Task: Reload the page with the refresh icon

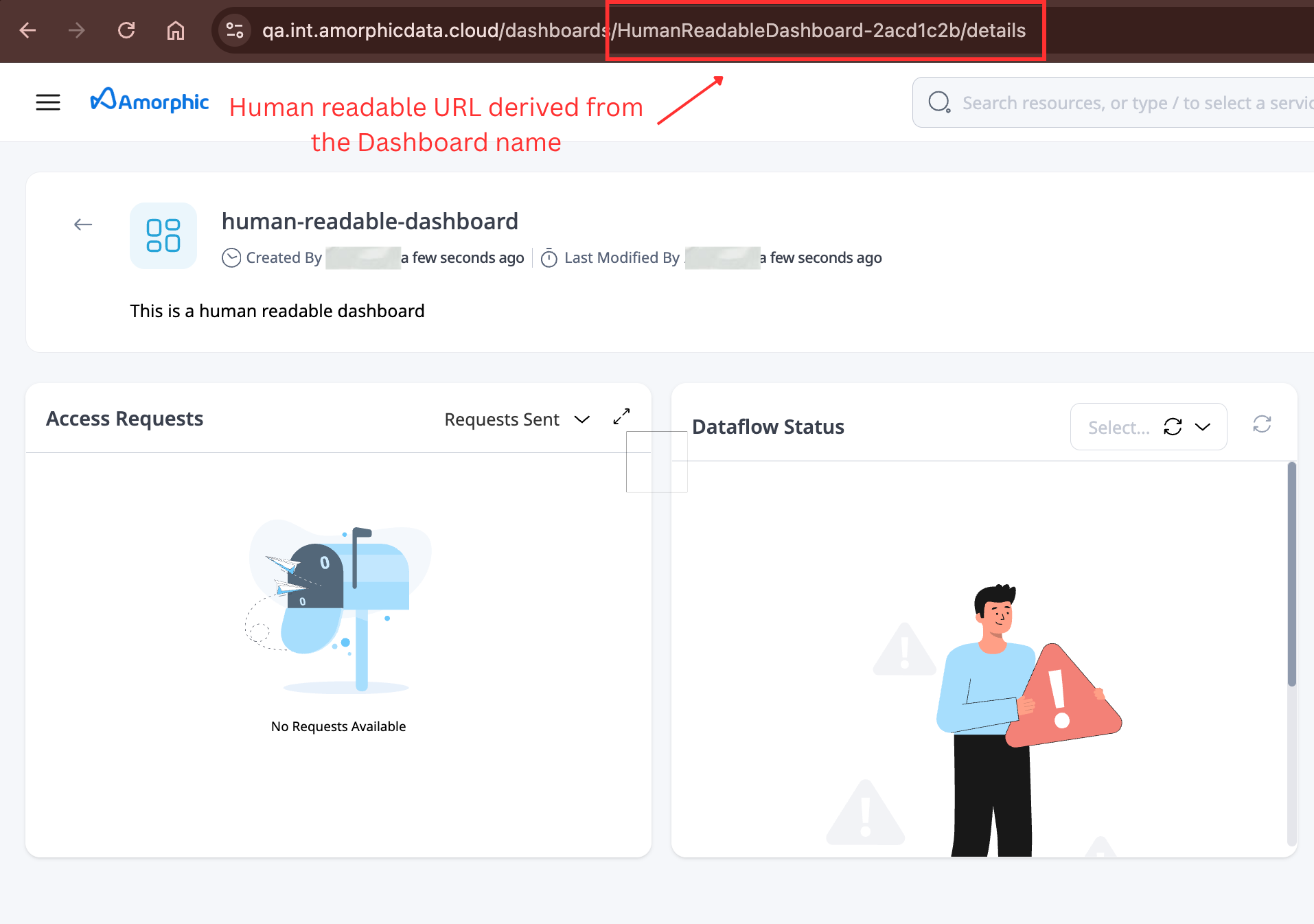Action: pyautogui.click(x=126, y=30)
